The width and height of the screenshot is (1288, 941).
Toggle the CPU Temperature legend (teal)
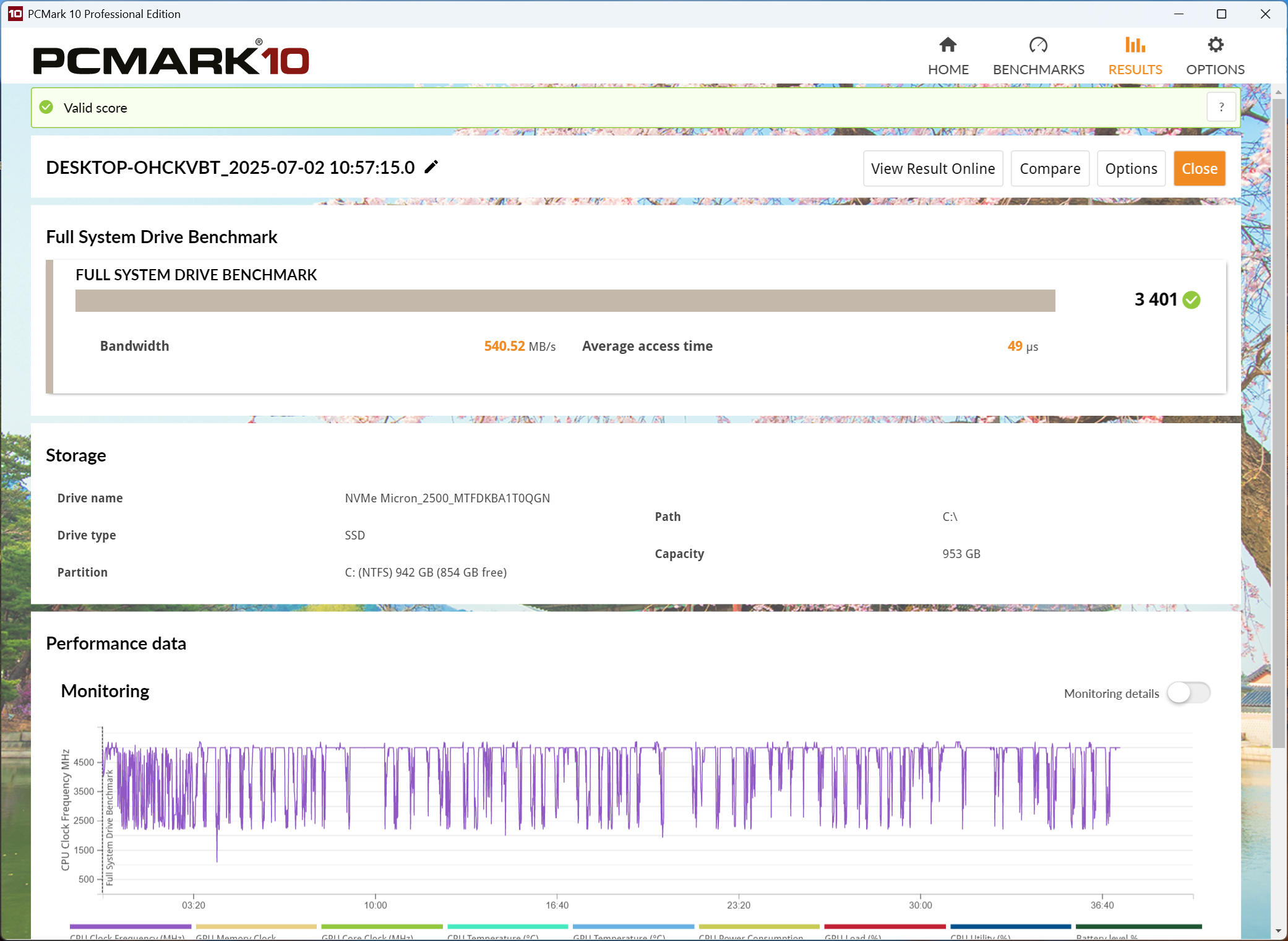pyautogui.click(x=507, y=927)
